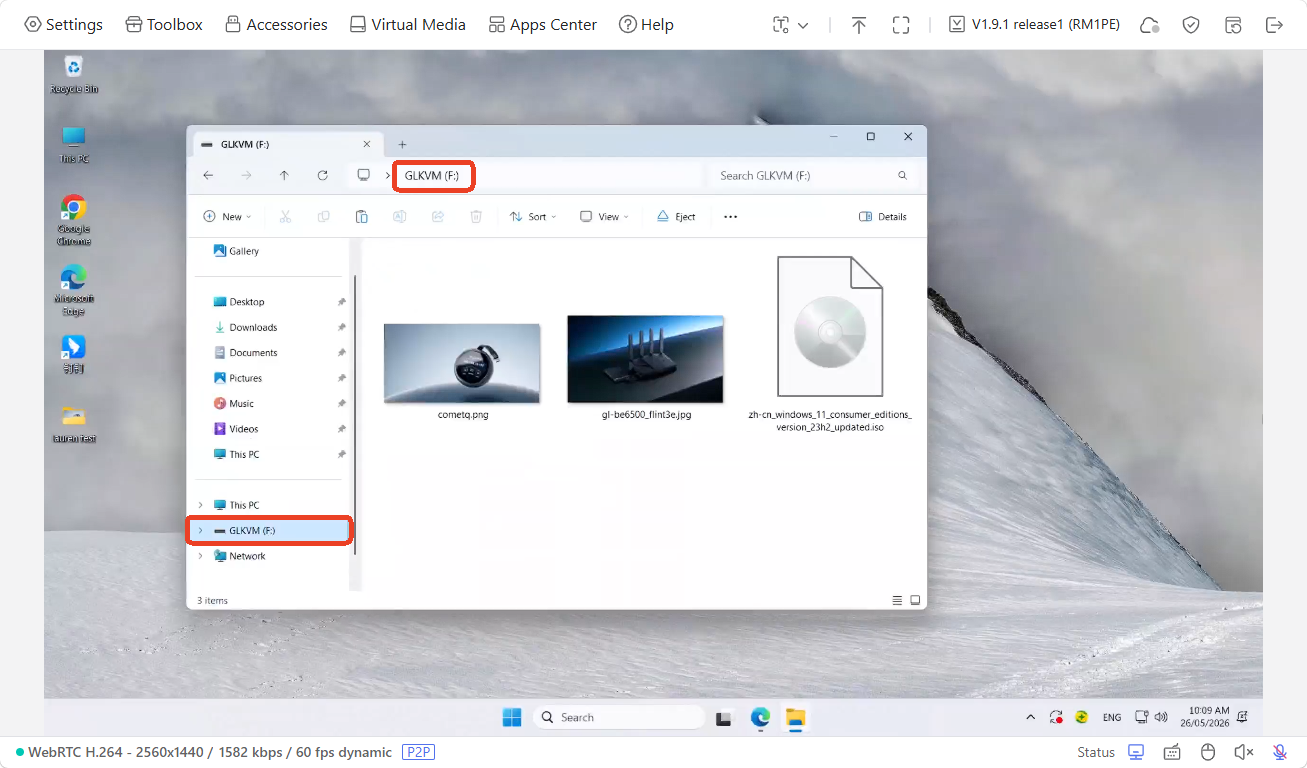Open the Help menu

point(646,24)
